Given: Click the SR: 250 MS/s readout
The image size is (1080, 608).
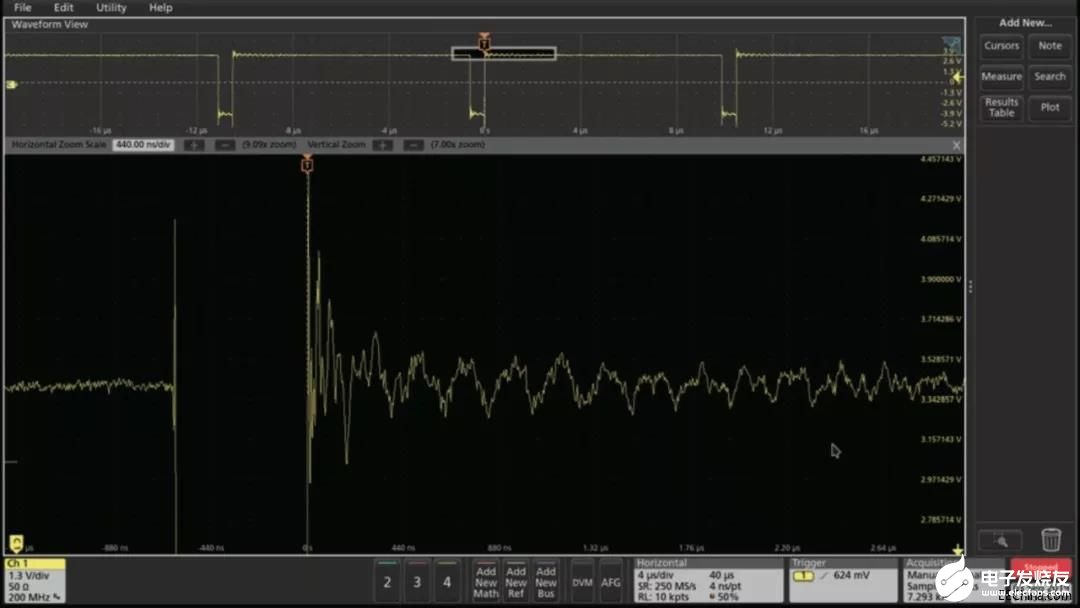Looking at the screenshot, I should coord(667,586).
